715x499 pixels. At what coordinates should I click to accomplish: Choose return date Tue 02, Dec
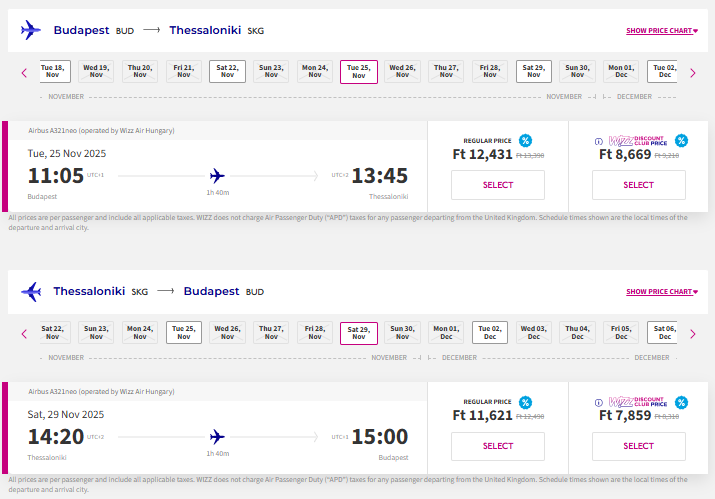click(490, 332)
